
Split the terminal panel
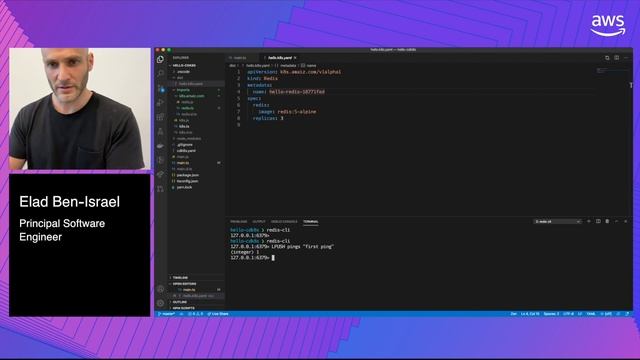pyautogui.click(x=598, y=221)
